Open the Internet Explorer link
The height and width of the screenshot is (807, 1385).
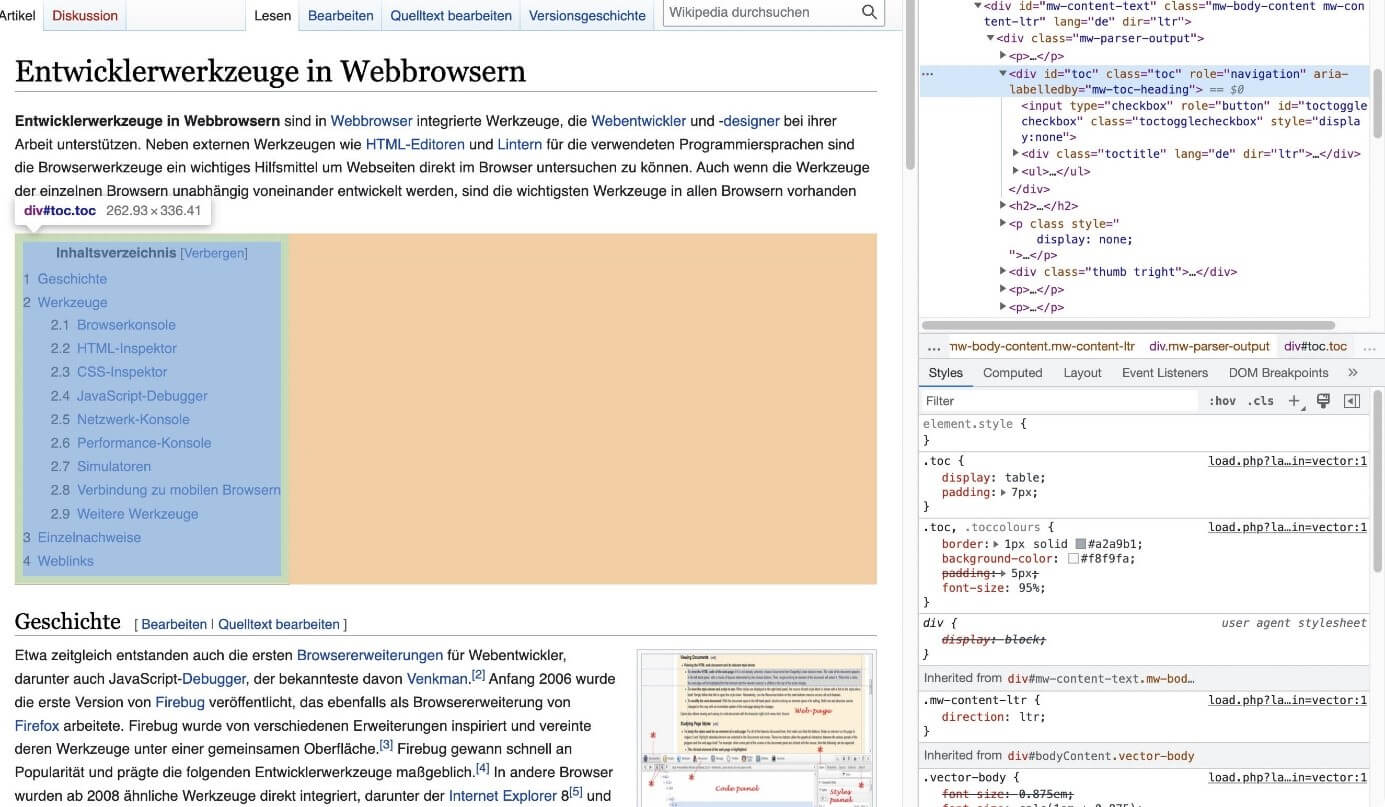(503, 796)
